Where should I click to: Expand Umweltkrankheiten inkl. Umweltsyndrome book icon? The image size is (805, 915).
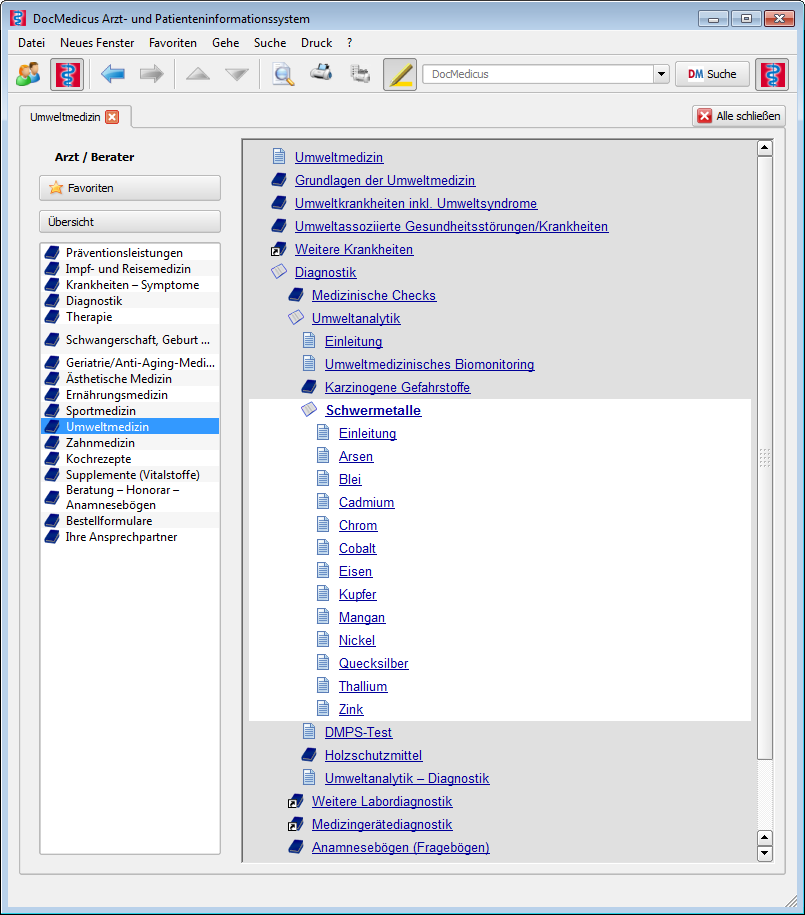pos(279,202)
